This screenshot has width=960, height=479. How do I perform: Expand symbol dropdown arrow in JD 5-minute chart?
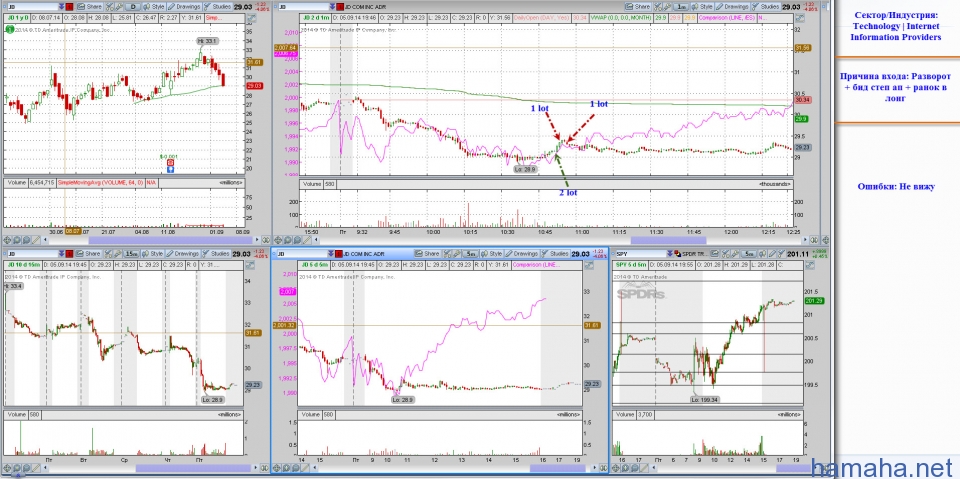tap(331, 254)
